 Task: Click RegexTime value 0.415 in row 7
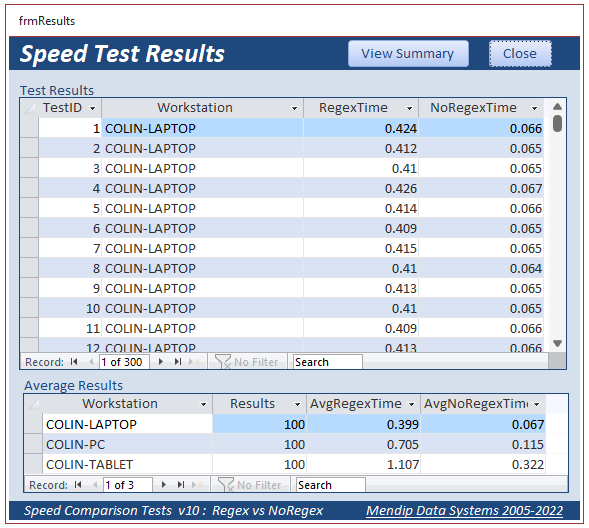(x=361, y=248)
